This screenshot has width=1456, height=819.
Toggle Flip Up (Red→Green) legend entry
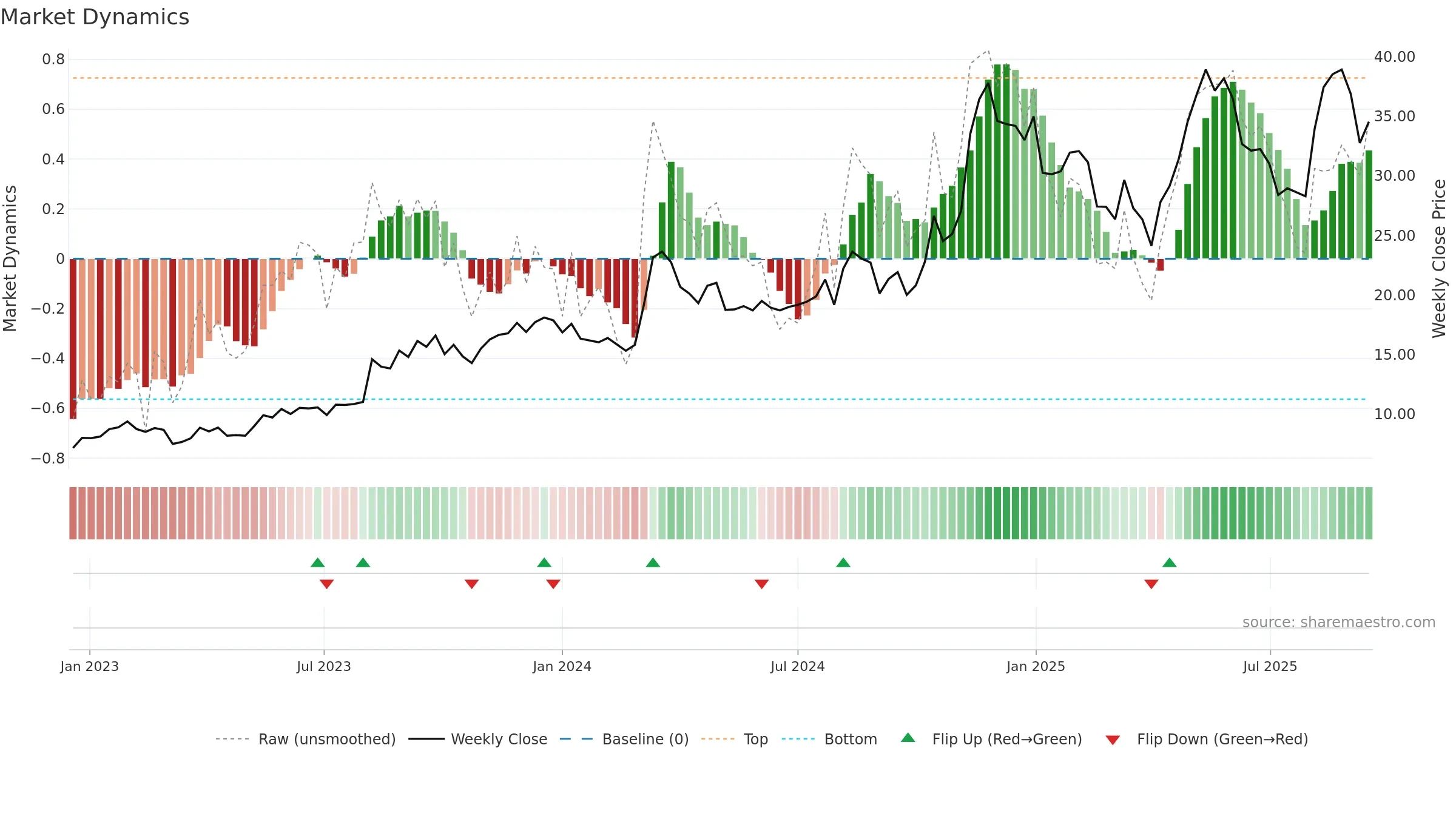(992, 739)
